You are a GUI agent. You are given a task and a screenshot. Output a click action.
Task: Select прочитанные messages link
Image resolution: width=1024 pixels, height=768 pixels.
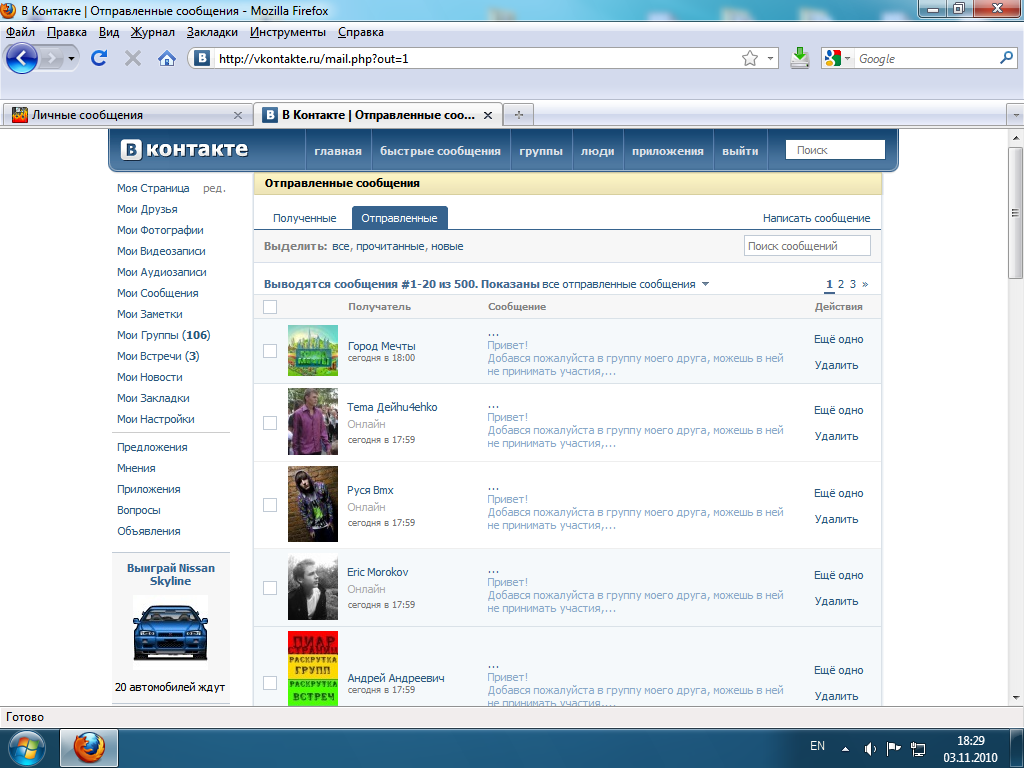coord(390,246)
